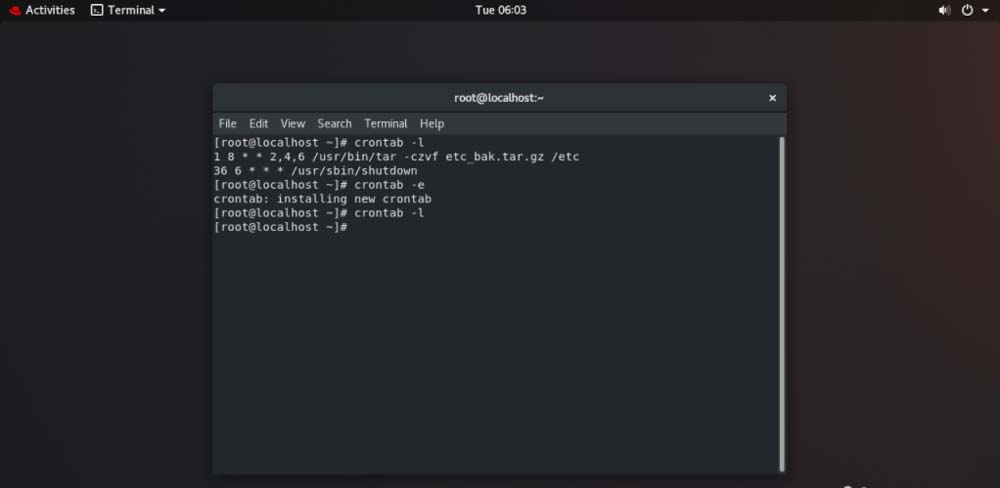
Task: Click the /usr/sbin/shutdown cron entry line
Action: [316, 171]
